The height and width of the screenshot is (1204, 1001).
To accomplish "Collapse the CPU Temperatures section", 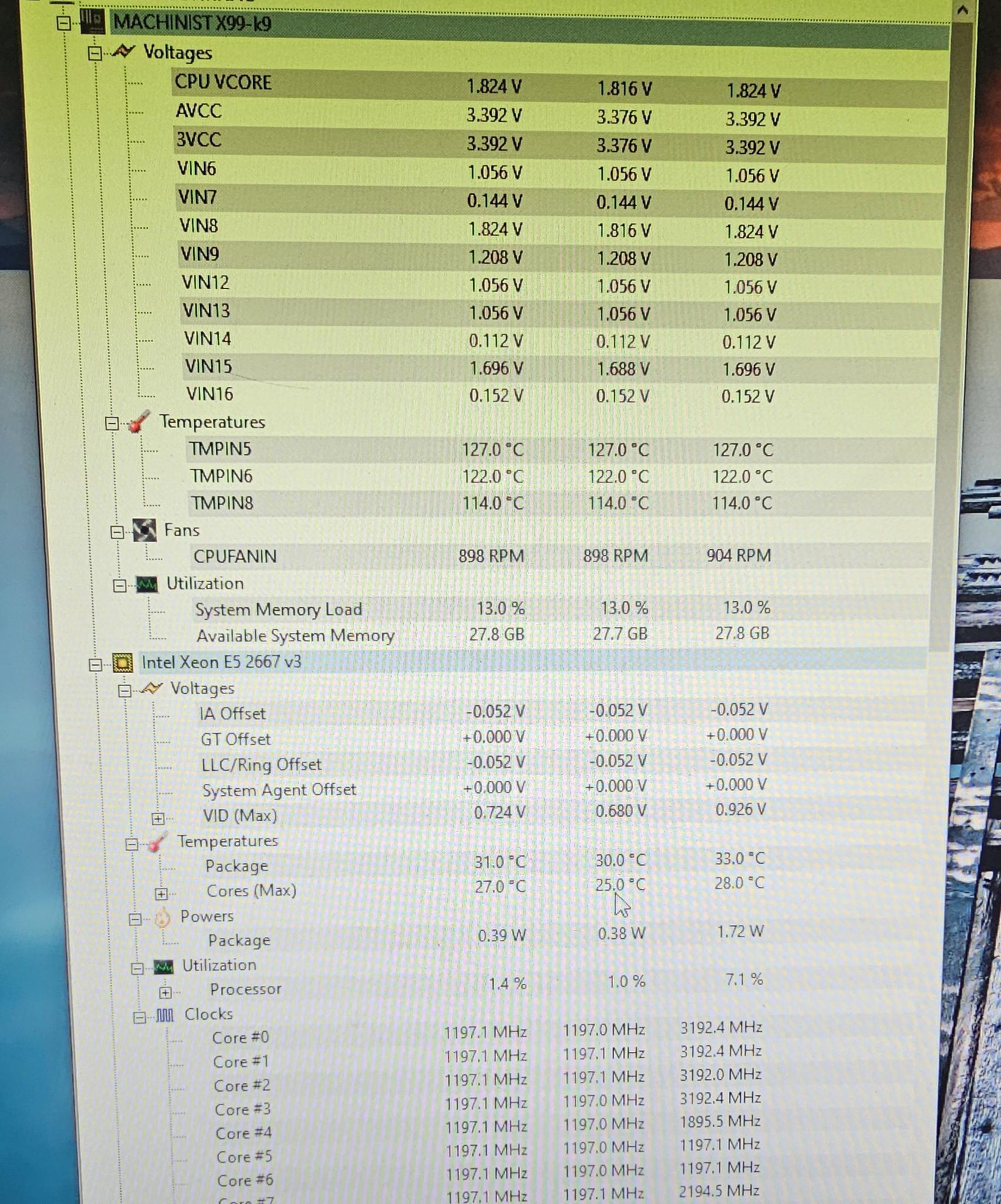I will coord(132,844).
